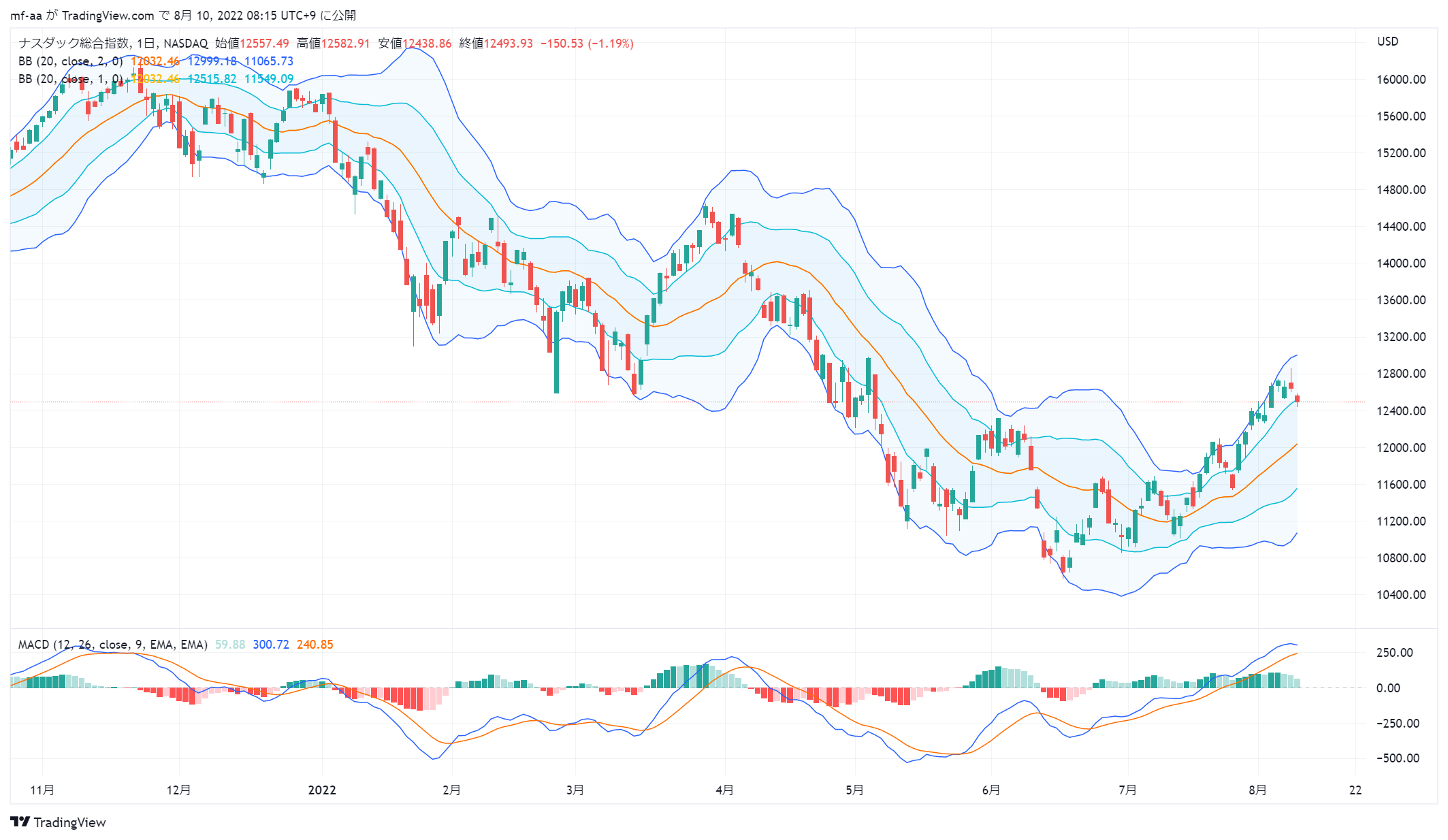Click the MACD line value 300.72

click(271, 645)
